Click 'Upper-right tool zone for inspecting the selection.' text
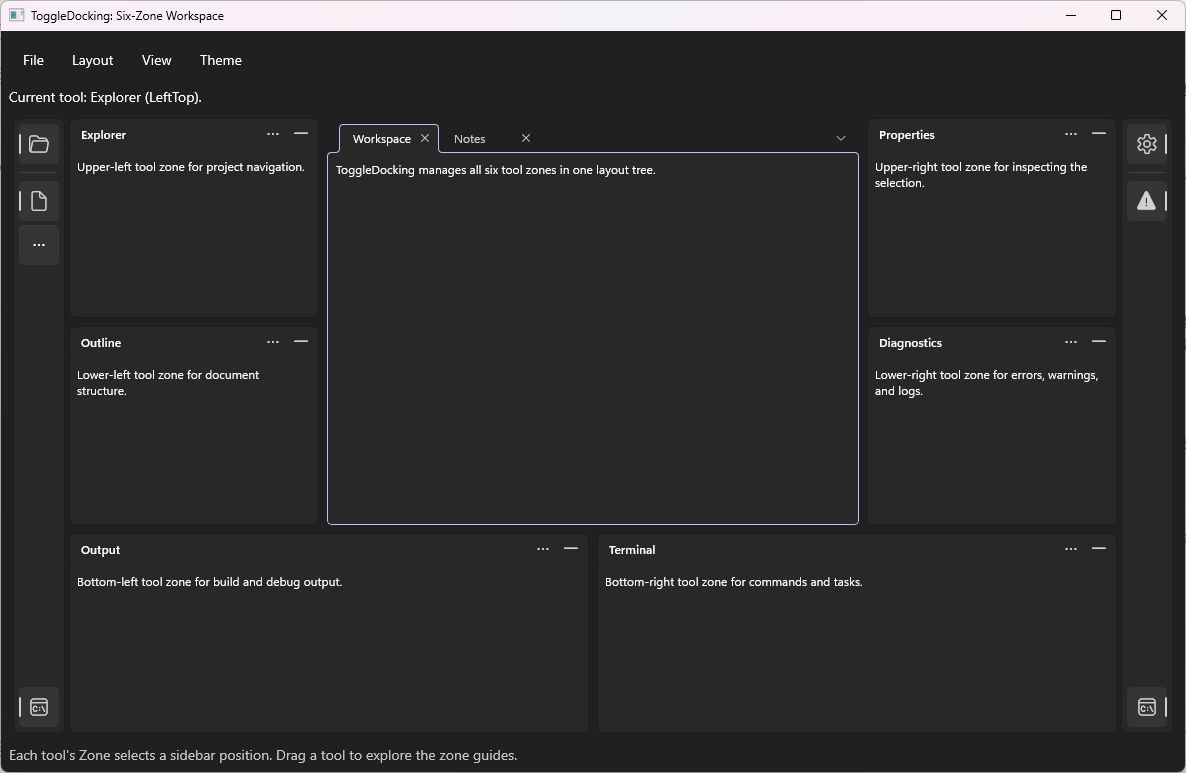This screenshot has width=1186, height=773. 981,175
